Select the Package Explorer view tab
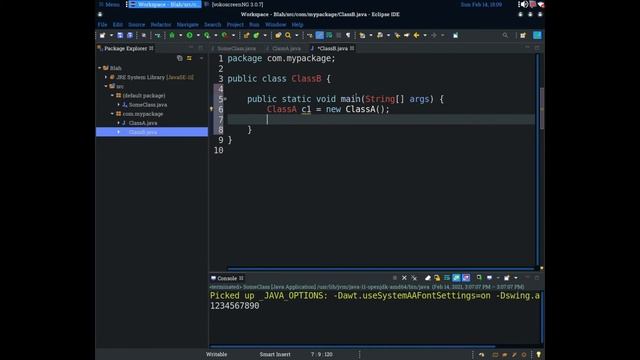This screenshot has height=360, width=640. (125, 48)
